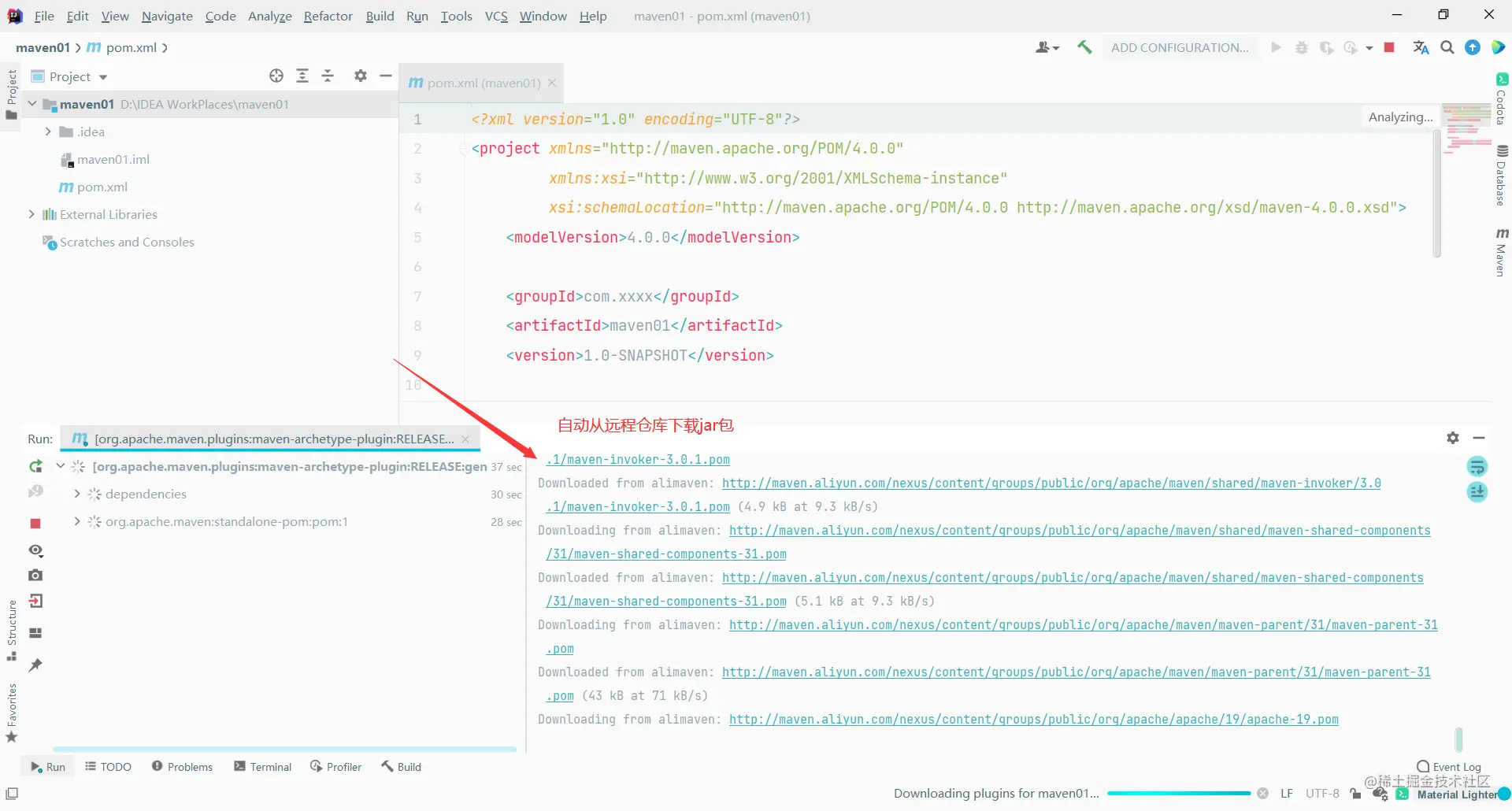Viewport: 1512px width, 811px height.
Task: Click the Run console vertical scrollbar
Action: point(1458,739)
